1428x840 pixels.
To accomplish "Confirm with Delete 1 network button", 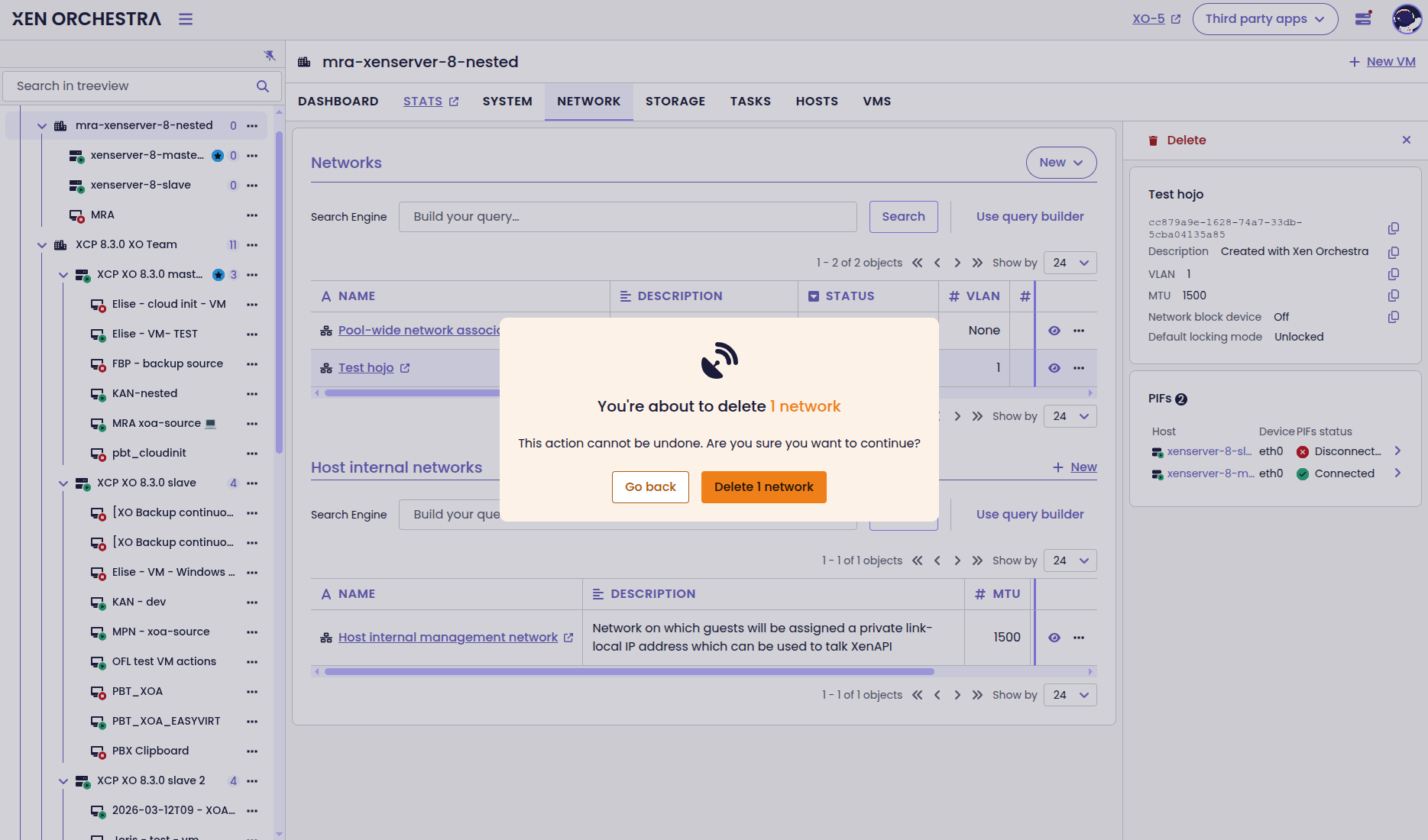I will coord(763,487).
